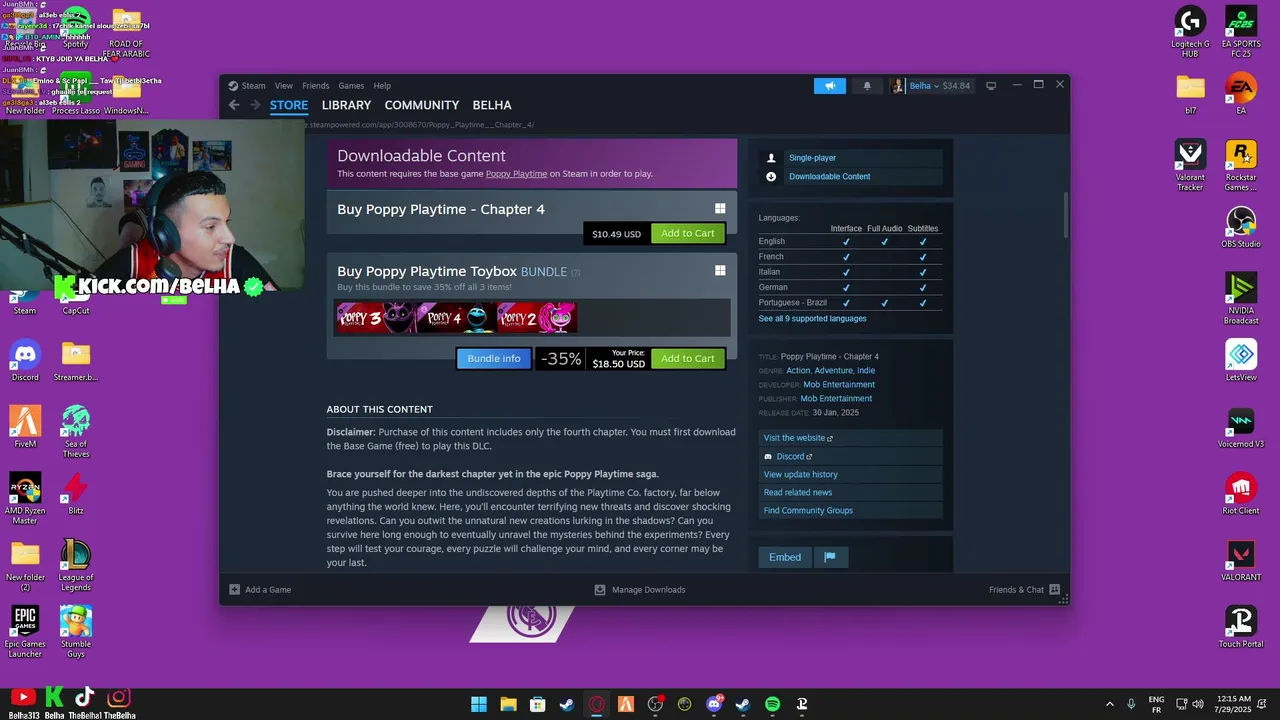Open the FiveM desktop icon

tap(25, 428)
